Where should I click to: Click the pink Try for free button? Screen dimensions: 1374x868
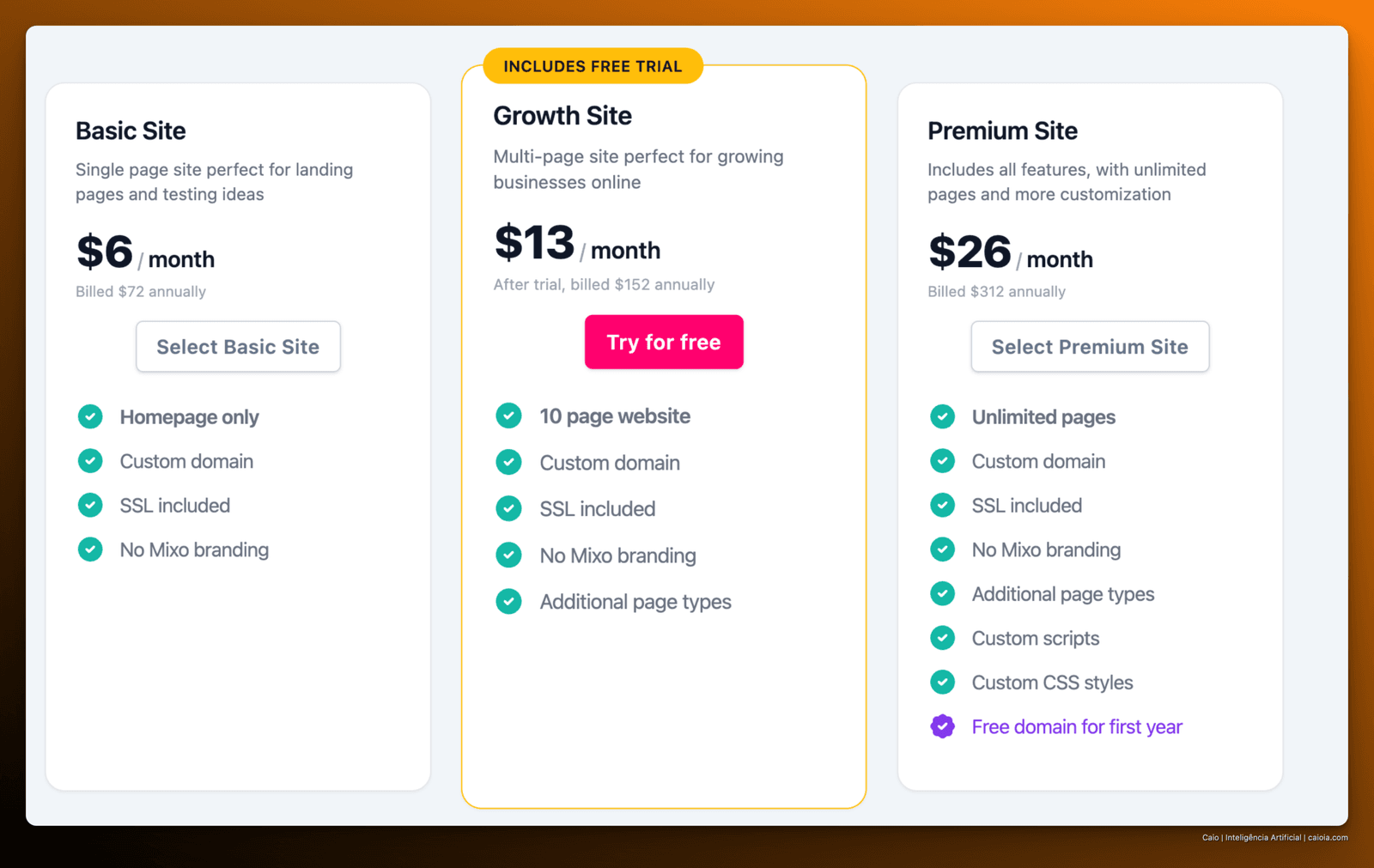(x=664, y=342)
